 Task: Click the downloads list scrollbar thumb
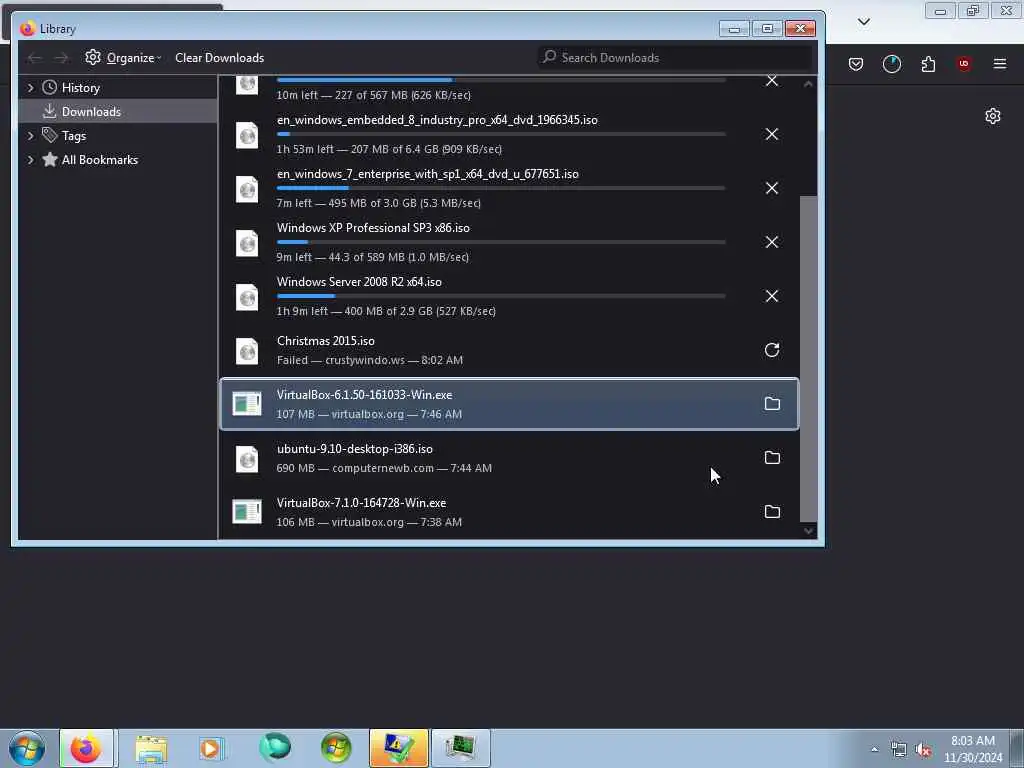[x=808, y=359]
